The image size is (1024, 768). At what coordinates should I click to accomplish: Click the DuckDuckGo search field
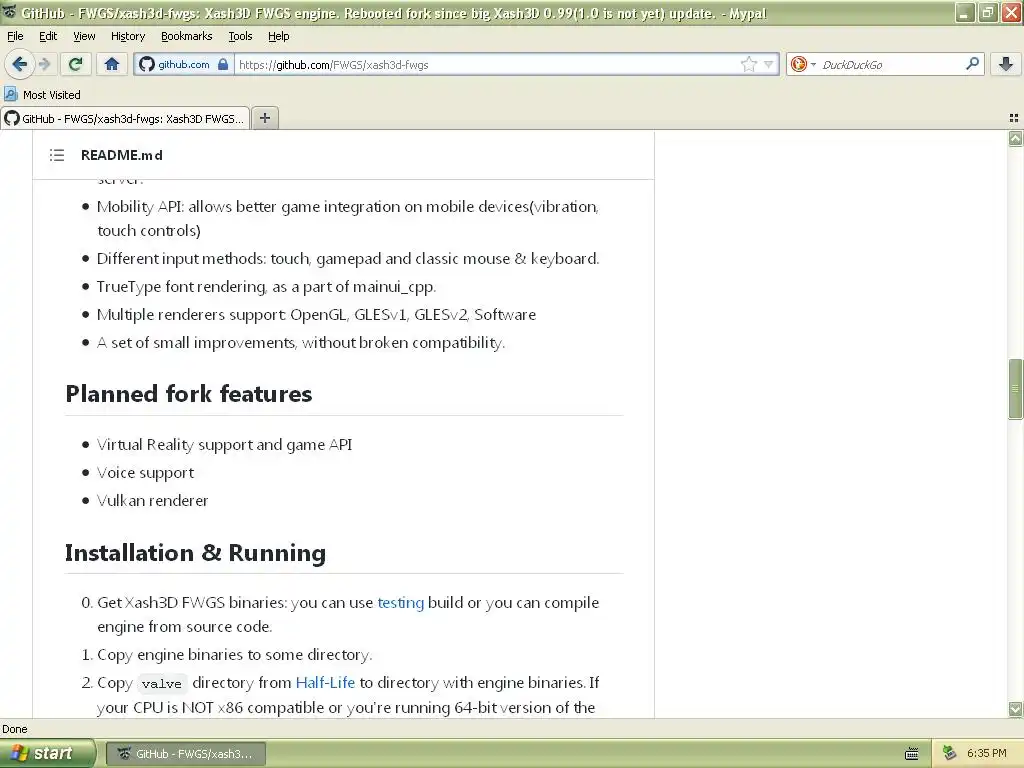coord(889,64)
